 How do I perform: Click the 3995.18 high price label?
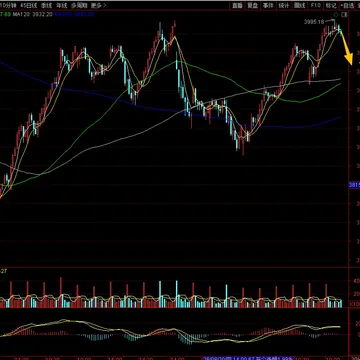tap(314, 22)
